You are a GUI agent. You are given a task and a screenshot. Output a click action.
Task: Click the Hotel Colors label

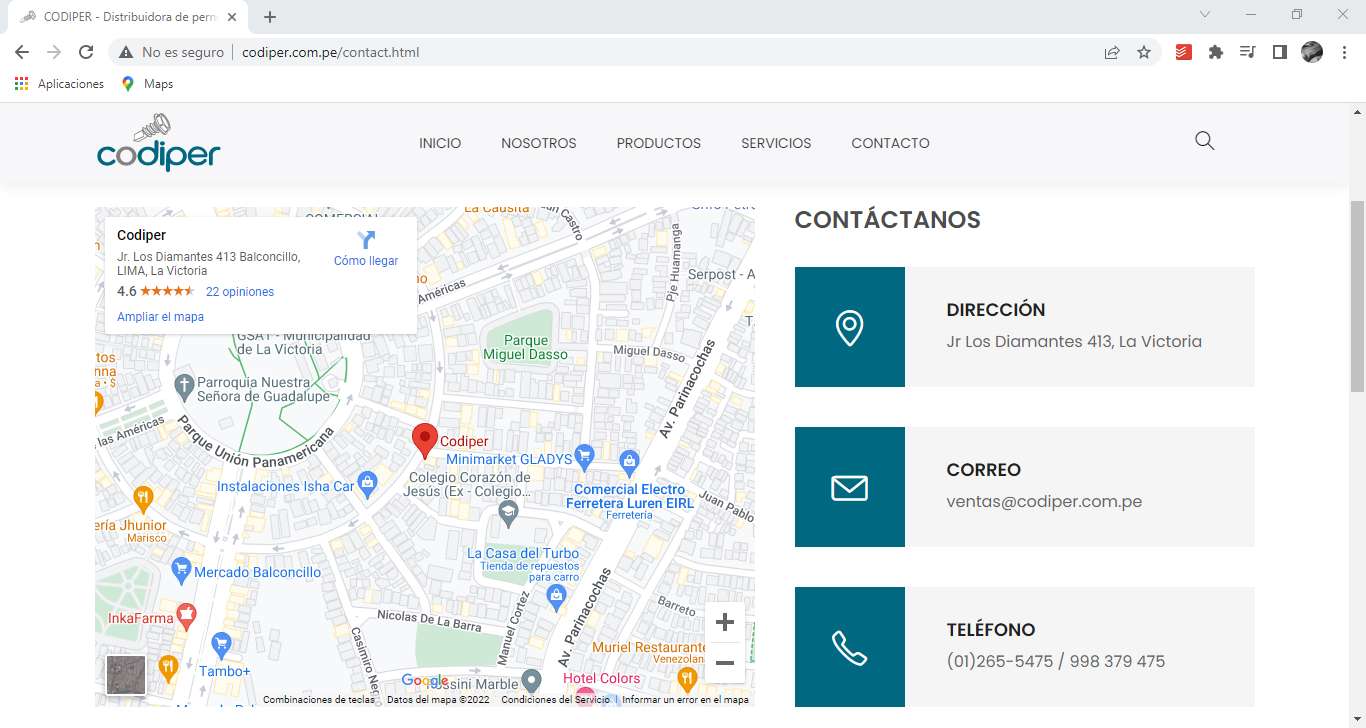(x=602, y=679)
